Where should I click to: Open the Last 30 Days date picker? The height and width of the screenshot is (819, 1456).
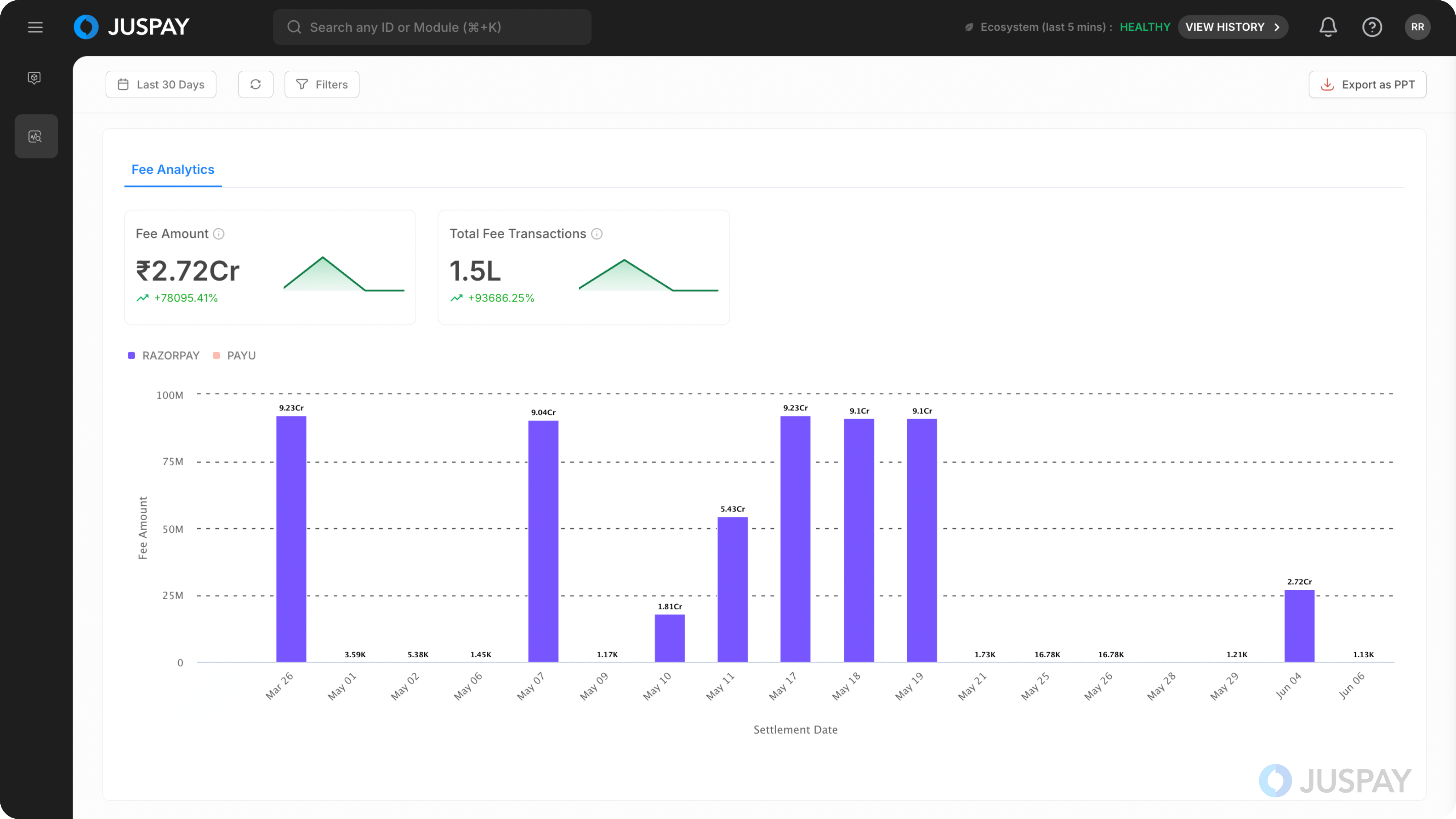coord(161,84)
